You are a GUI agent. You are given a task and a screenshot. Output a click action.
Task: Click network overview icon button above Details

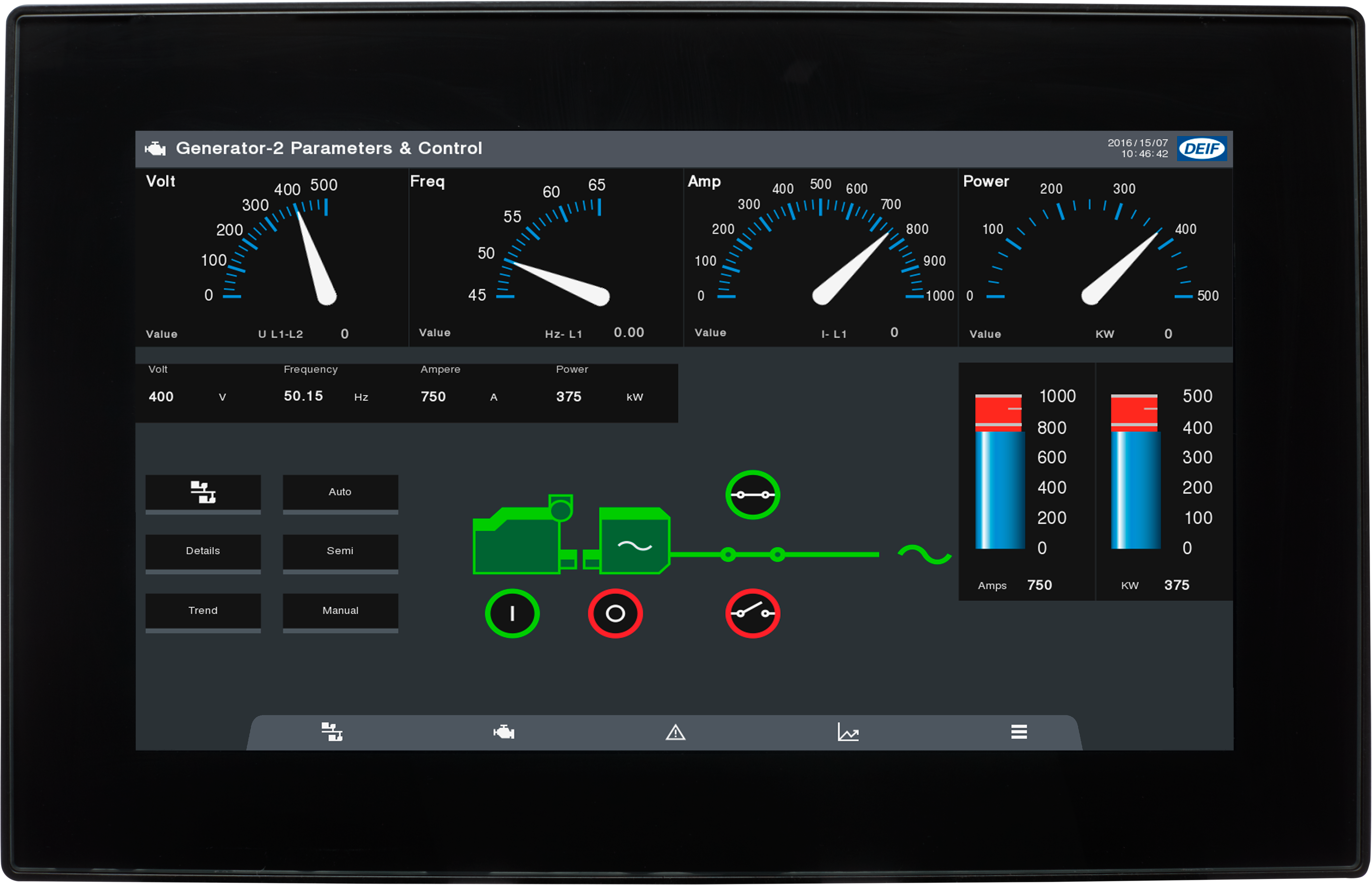[203, 492]
